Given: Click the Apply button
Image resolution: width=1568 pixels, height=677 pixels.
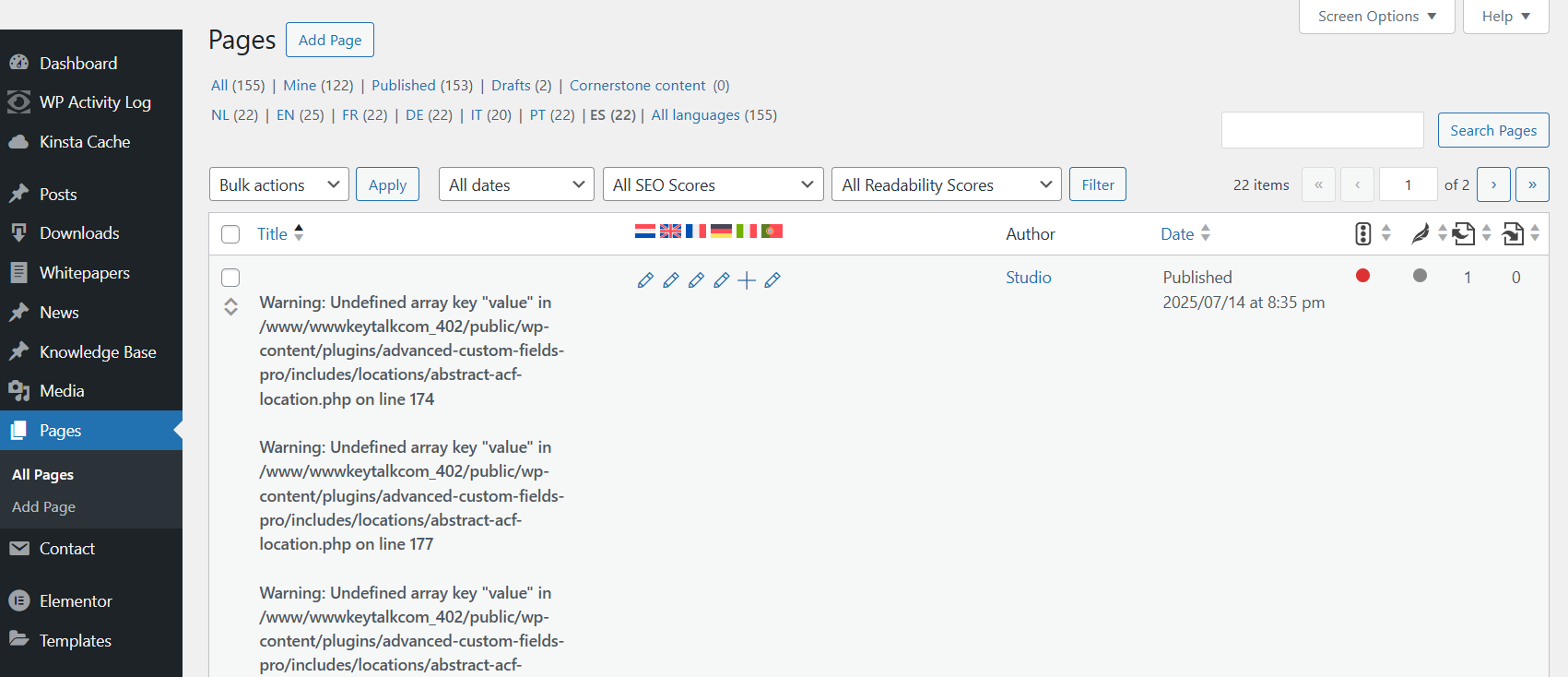Looking at the screenshot, I should click(387, 184).
